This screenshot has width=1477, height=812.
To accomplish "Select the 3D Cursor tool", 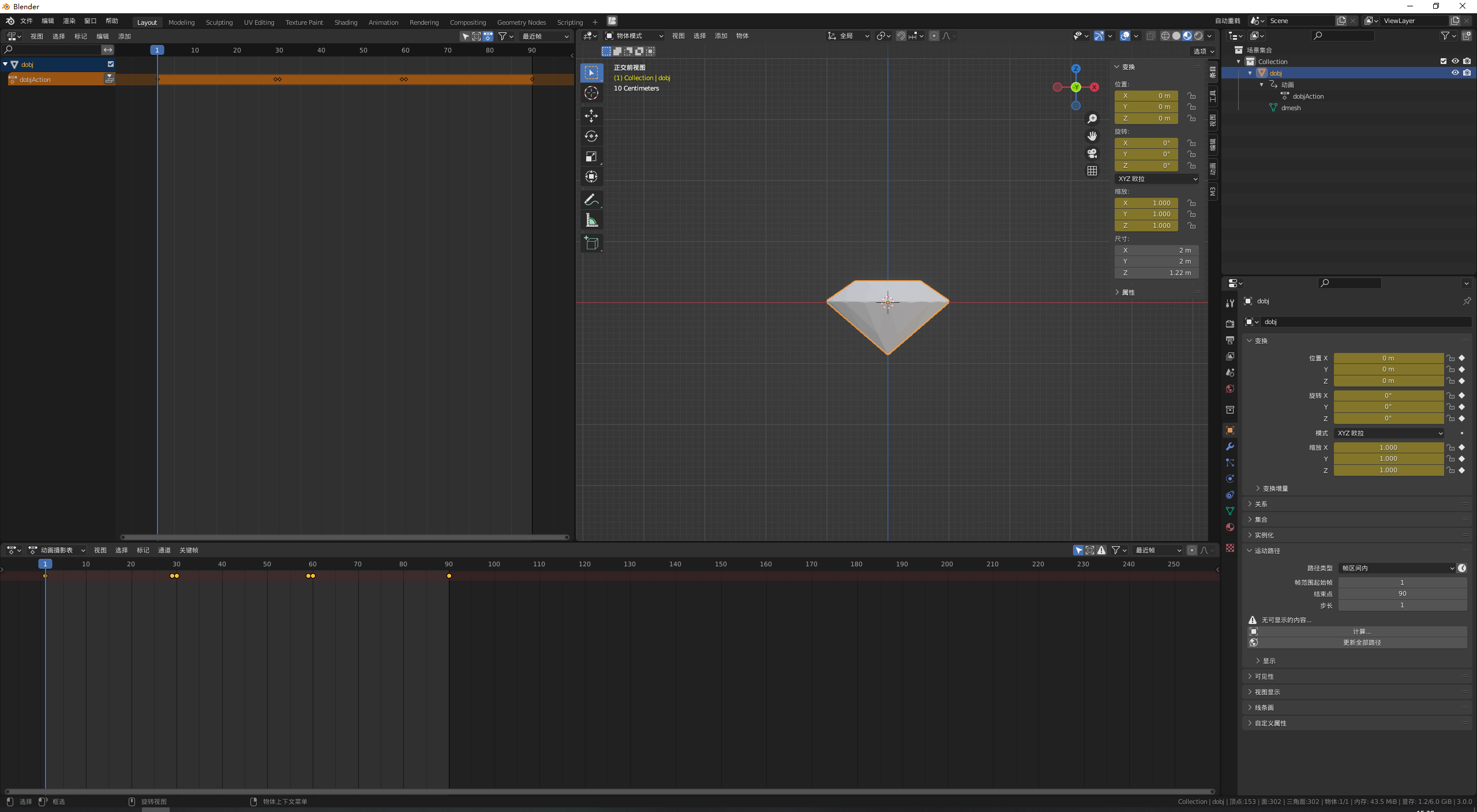I will 591,93.
